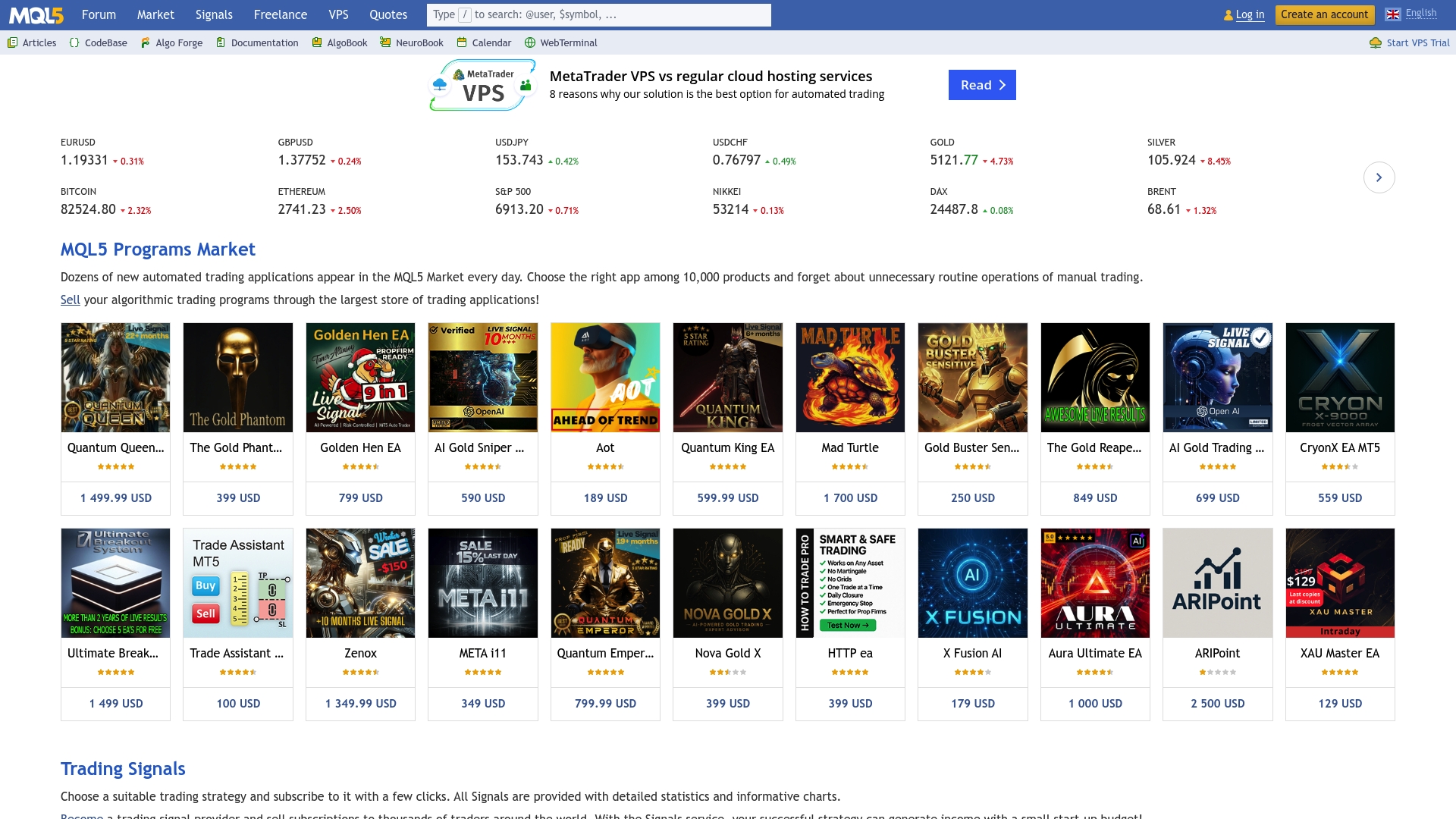This screenshot has width=1456, height=819.
Task: Switch to the Signals section
Action: click(x=214, y=14)
